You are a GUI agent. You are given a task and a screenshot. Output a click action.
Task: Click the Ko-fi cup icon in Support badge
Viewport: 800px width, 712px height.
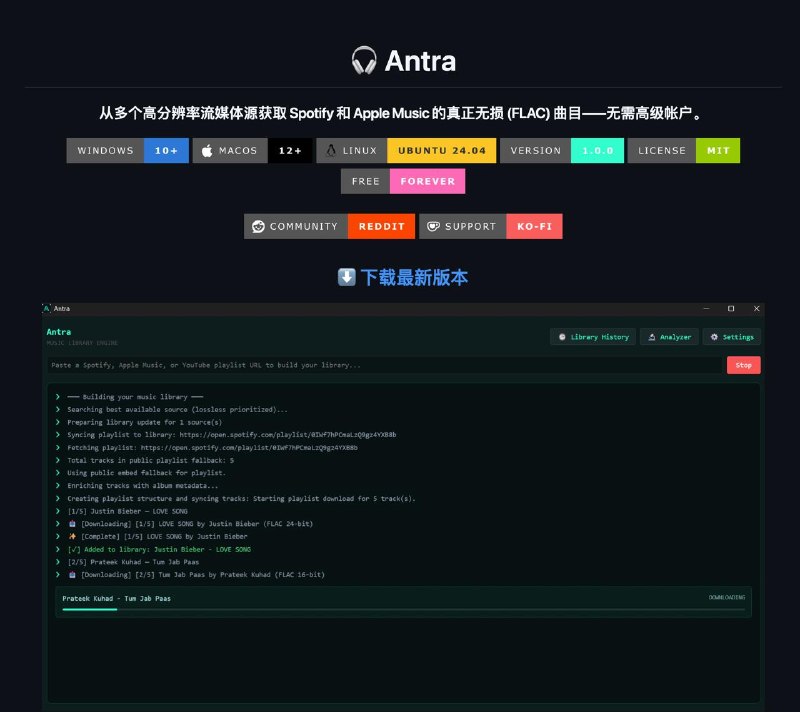coord(433,226)
